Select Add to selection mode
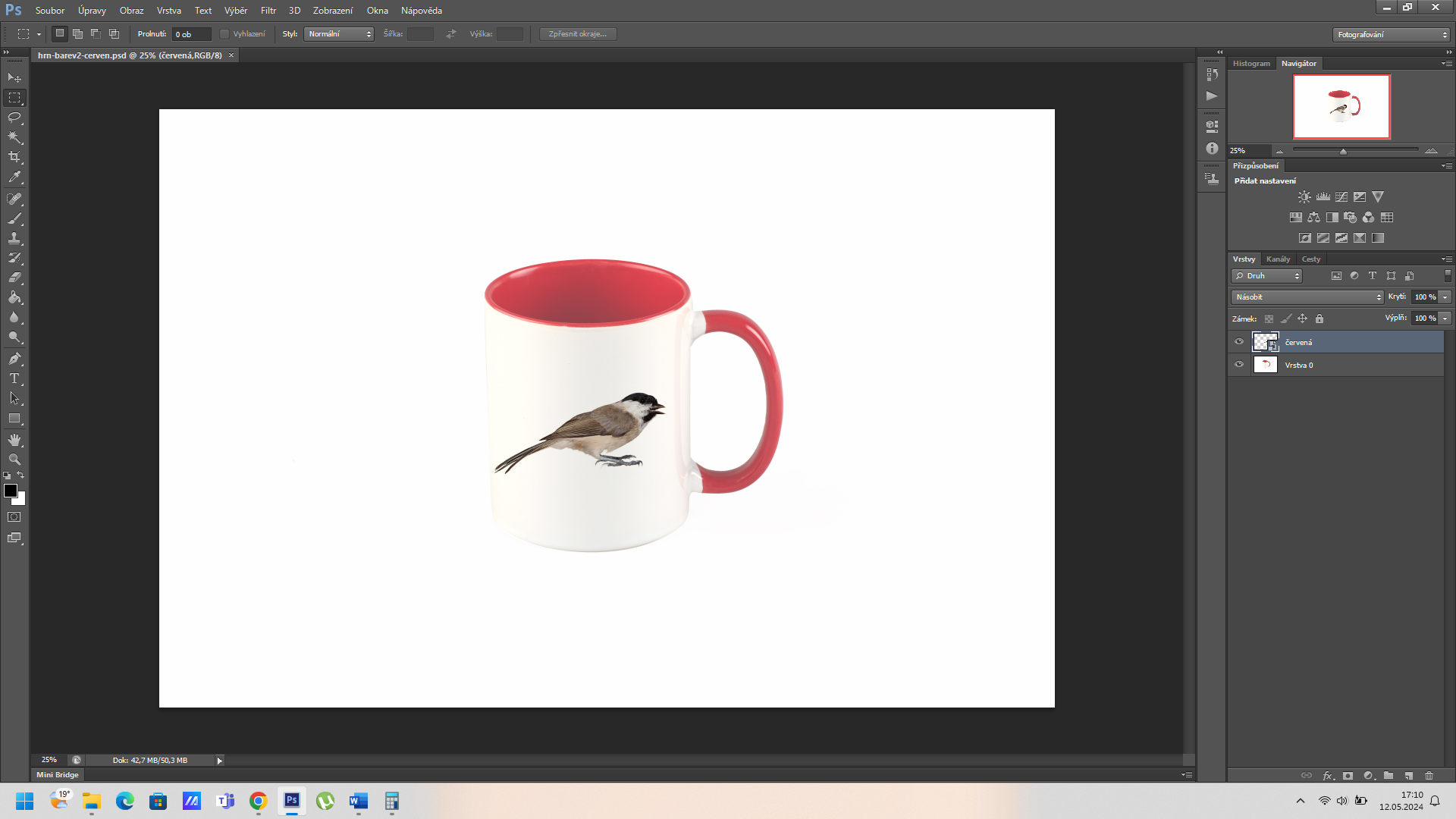Image resolution: width=1456 pixels, height=819 pixels. point(78,34)
